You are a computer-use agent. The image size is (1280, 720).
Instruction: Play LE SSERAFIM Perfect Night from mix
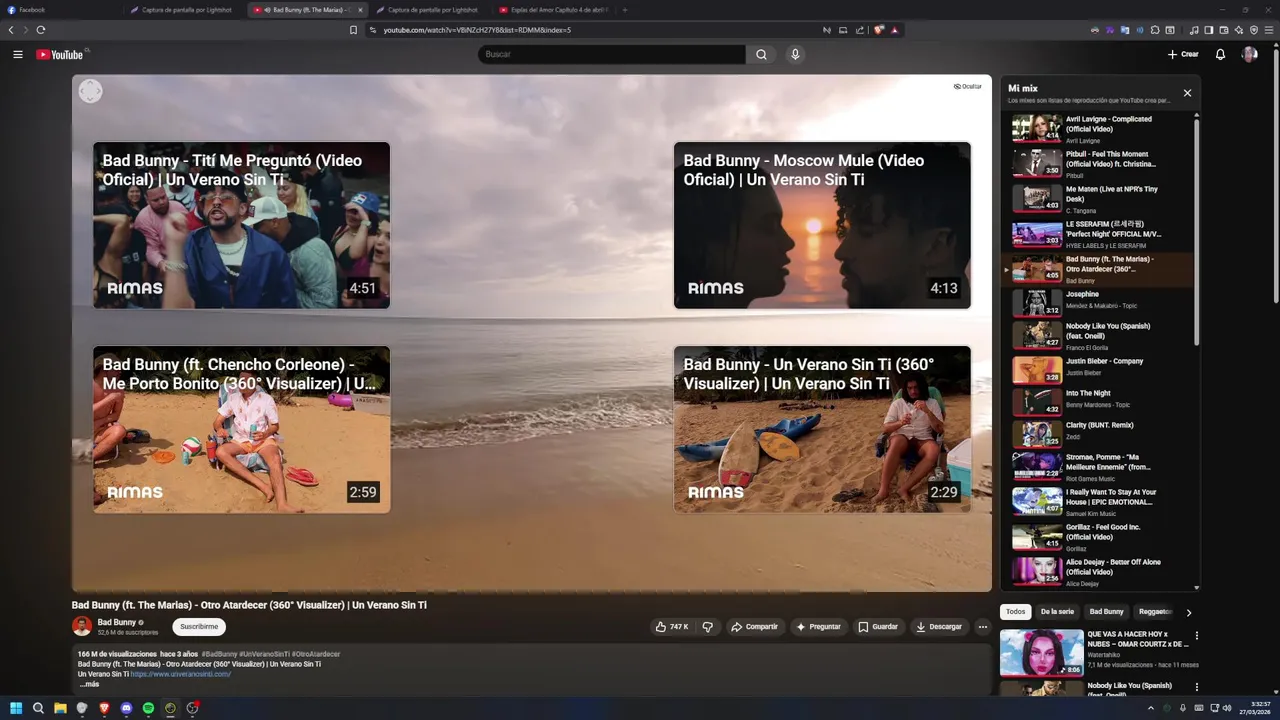(x=1098, y=234)
